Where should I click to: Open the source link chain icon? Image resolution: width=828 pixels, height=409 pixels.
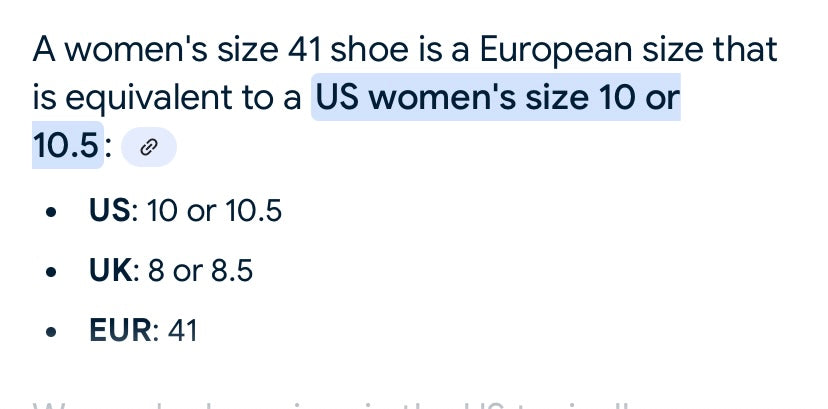tap(149, 147)
